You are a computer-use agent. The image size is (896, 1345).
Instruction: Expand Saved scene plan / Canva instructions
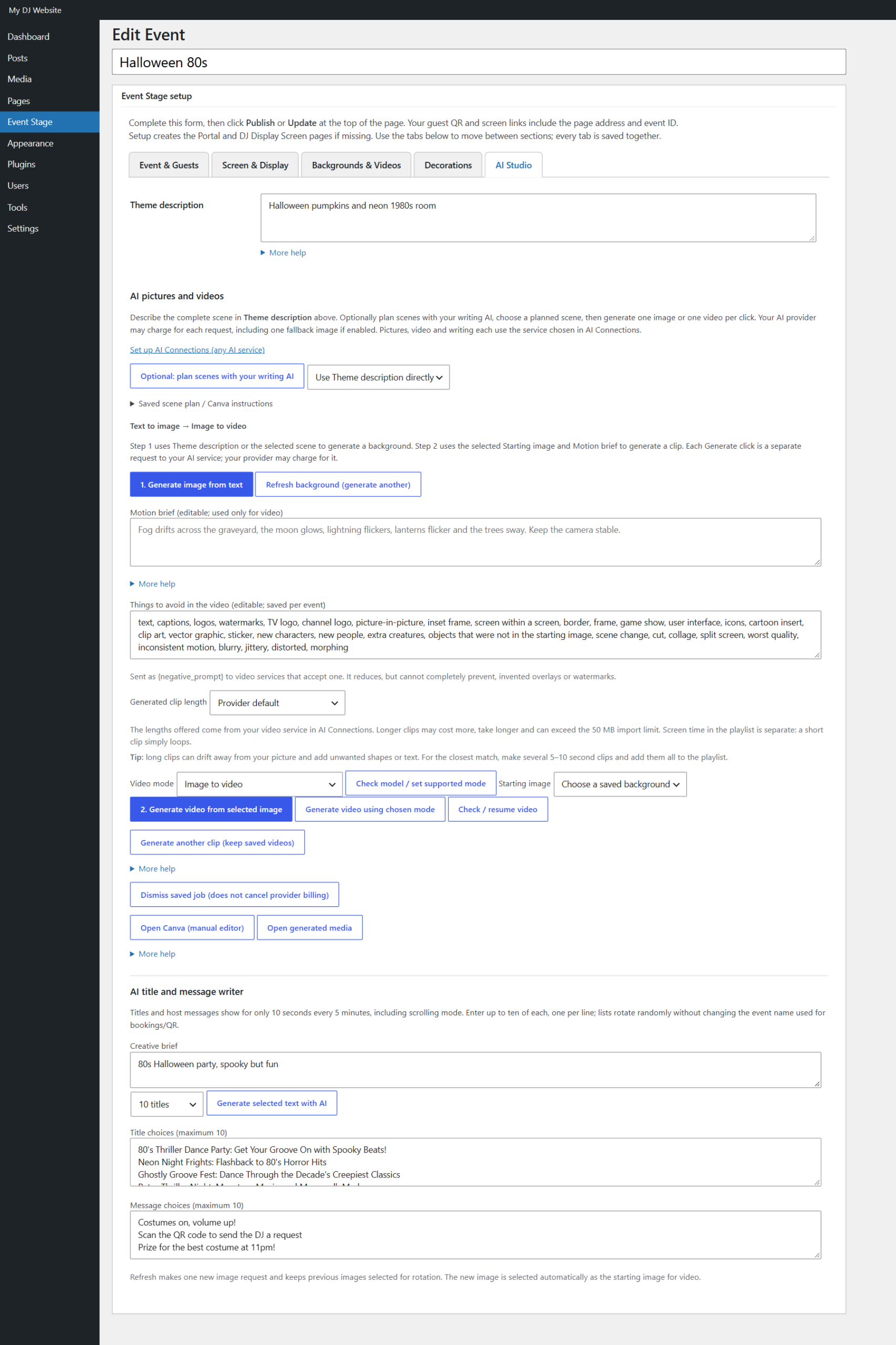pyautogui.click(x=201, y=403)
